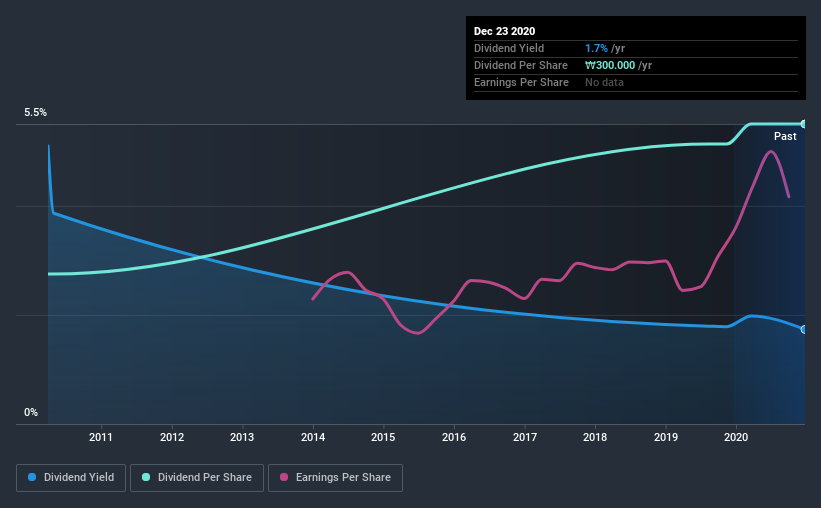Toggle the Dividend Yield legend button
Image resolution: width=821 pixels, height=508 pixels.
click(x=71, y=478)
